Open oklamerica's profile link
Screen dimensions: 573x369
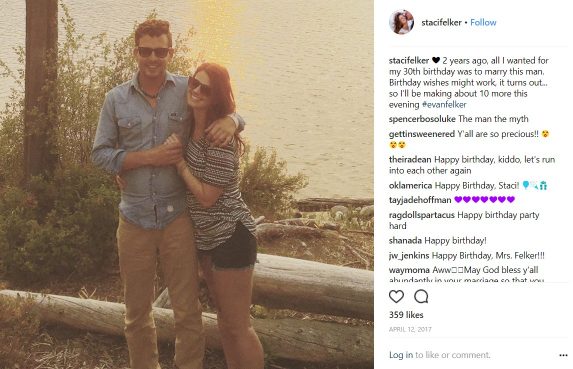point(410,186)
